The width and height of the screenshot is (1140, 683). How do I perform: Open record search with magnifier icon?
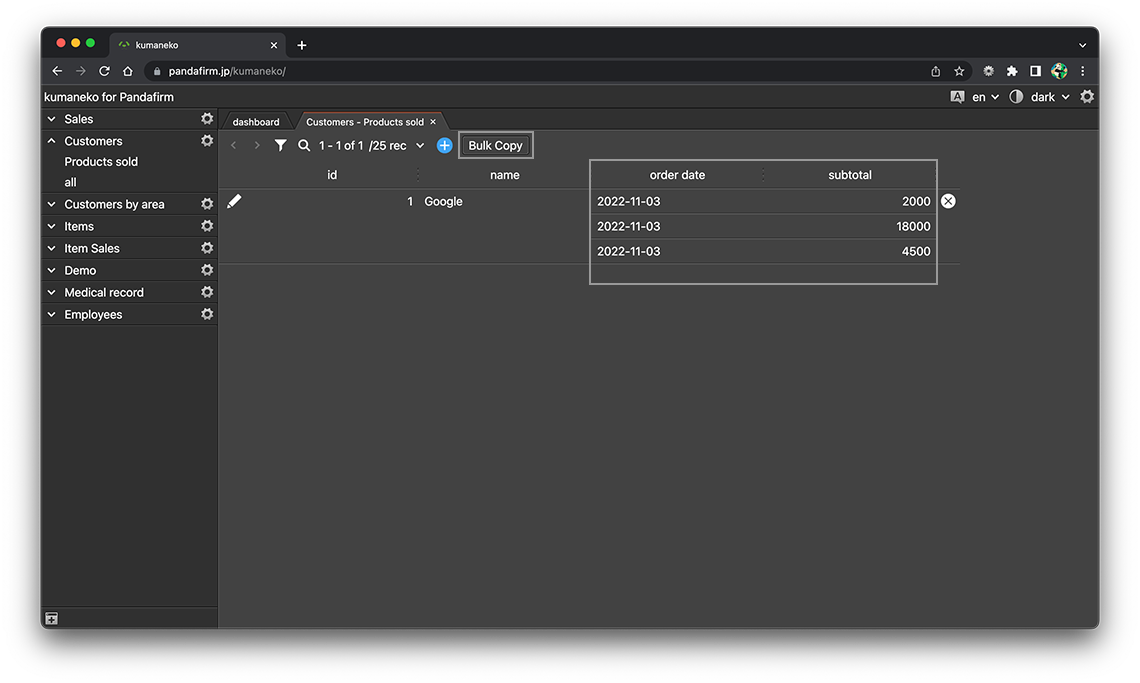[304, 146]
